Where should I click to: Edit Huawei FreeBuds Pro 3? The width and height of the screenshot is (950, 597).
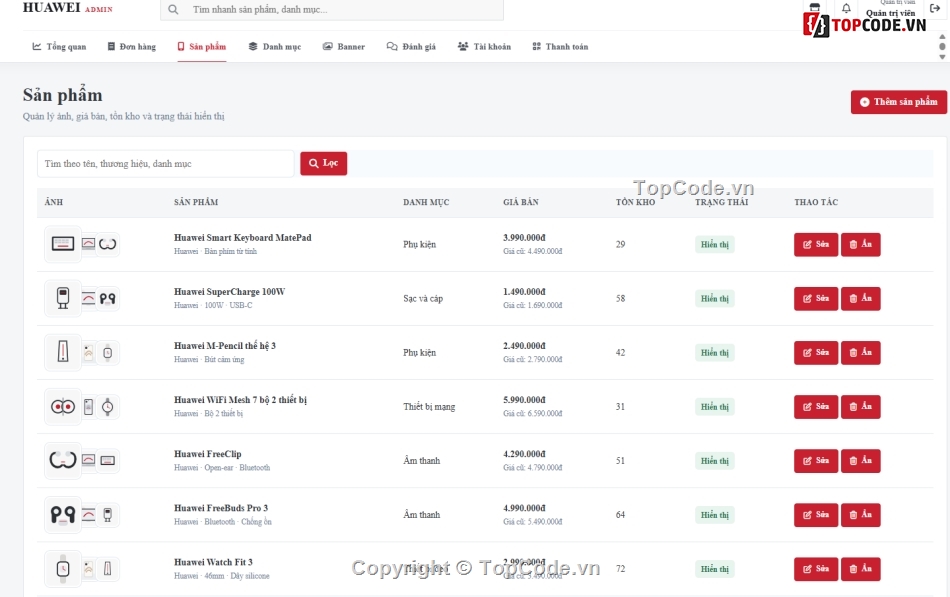click(815, 515)
